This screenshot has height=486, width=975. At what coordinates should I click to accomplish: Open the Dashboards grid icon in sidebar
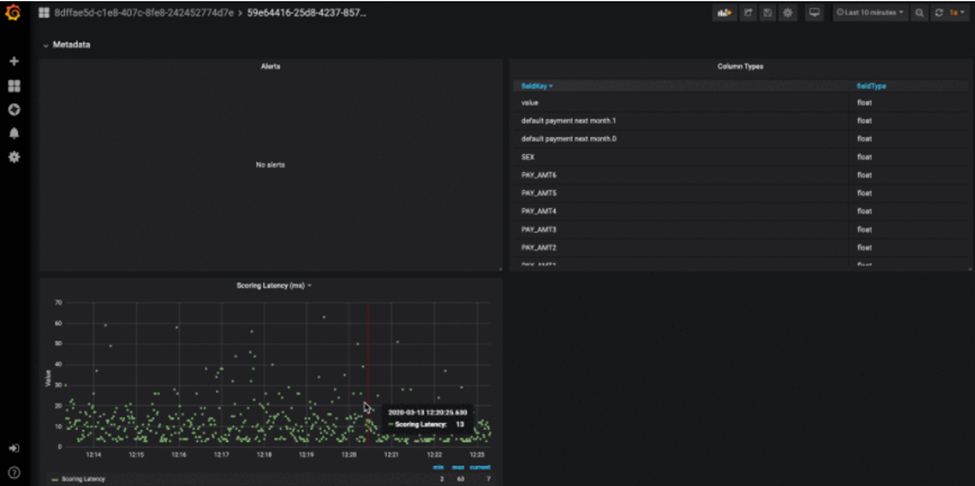14,86
